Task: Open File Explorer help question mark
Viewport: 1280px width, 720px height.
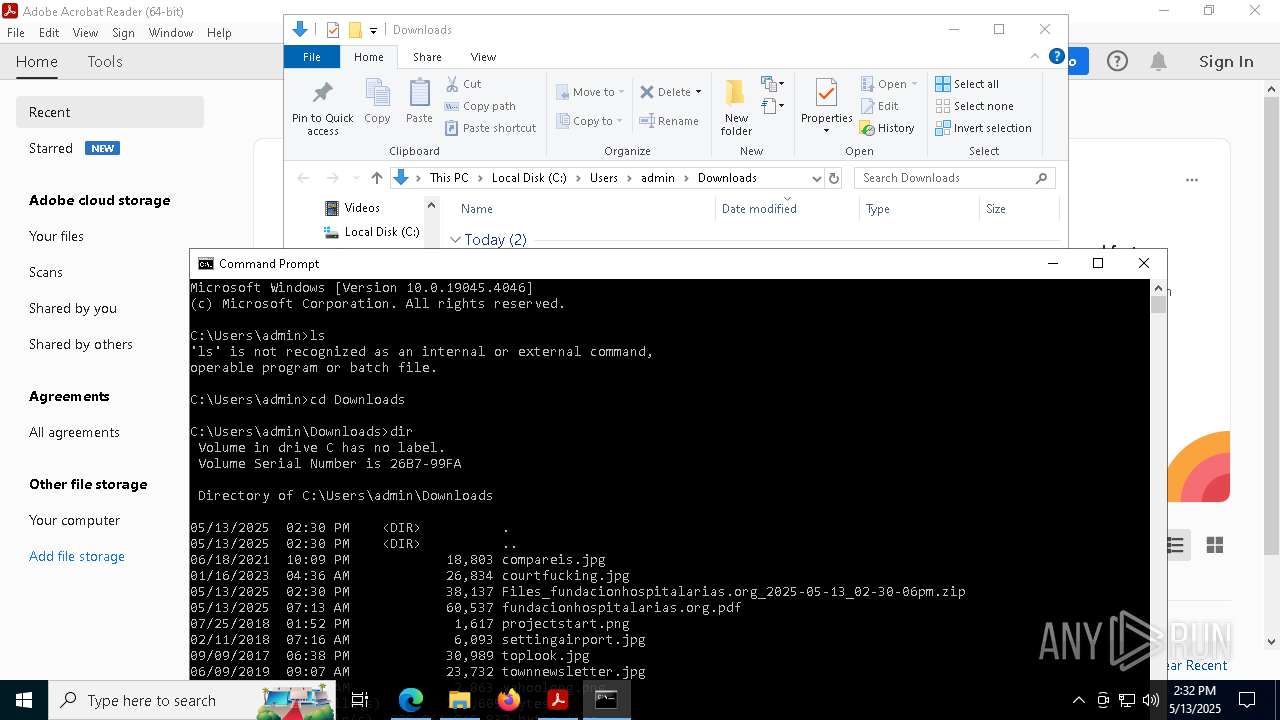Action: tap(1056, 57)
